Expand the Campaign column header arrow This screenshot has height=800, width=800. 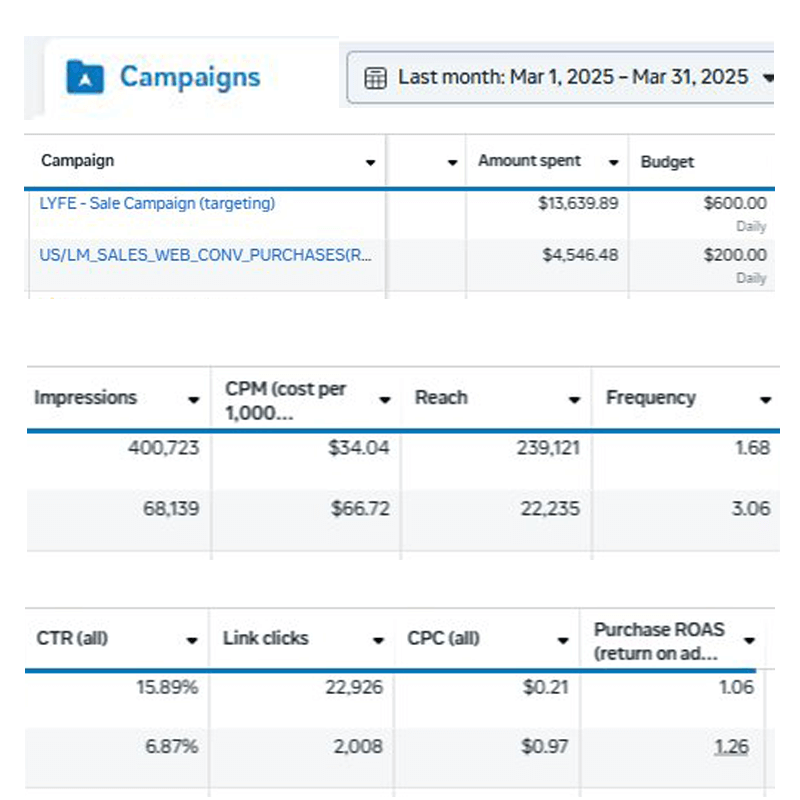tap(371, 162)
